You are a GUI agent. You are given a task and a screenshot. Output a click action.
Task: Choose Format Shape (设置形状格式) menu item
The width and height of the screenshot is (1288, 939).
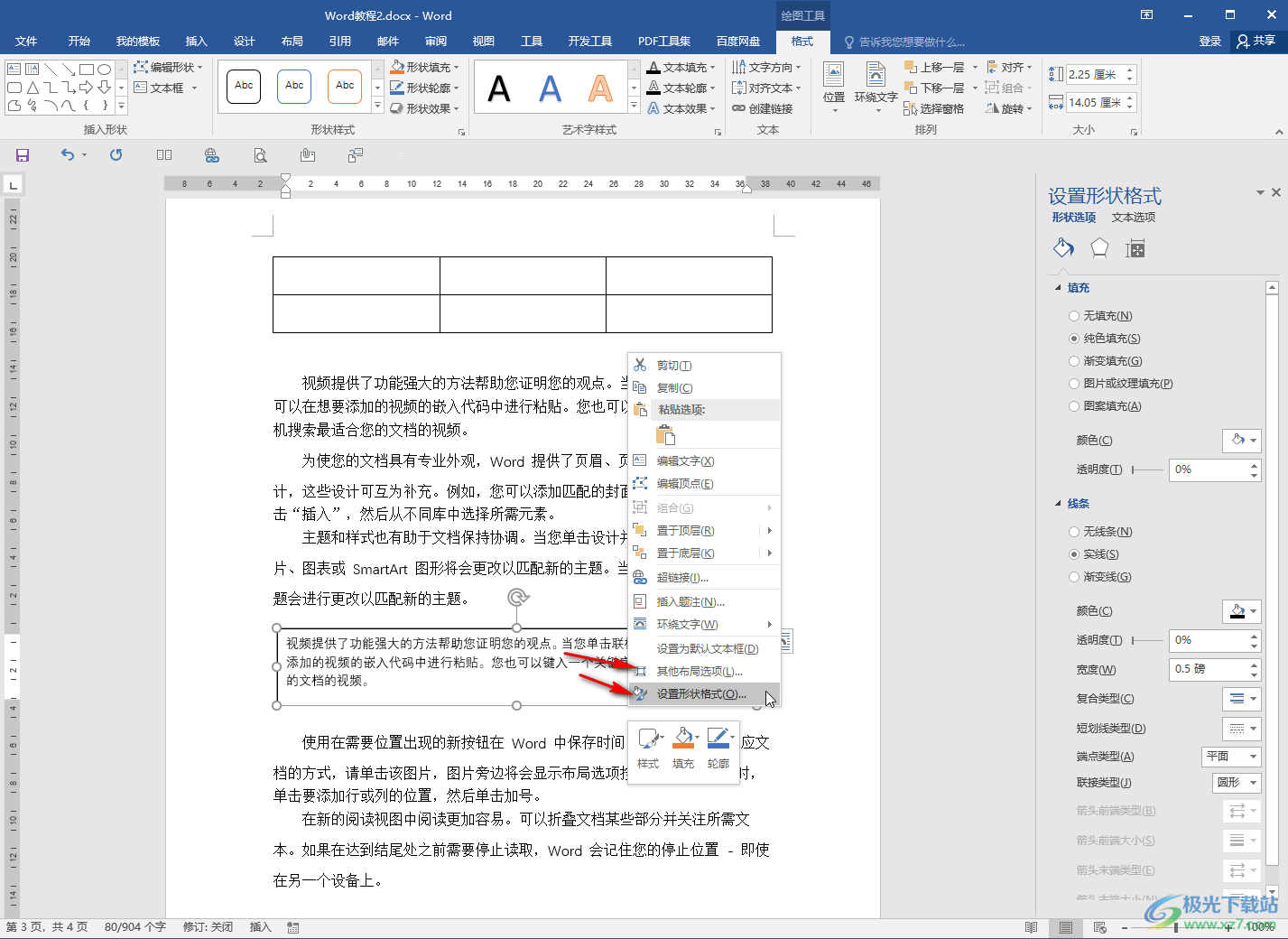705,694
